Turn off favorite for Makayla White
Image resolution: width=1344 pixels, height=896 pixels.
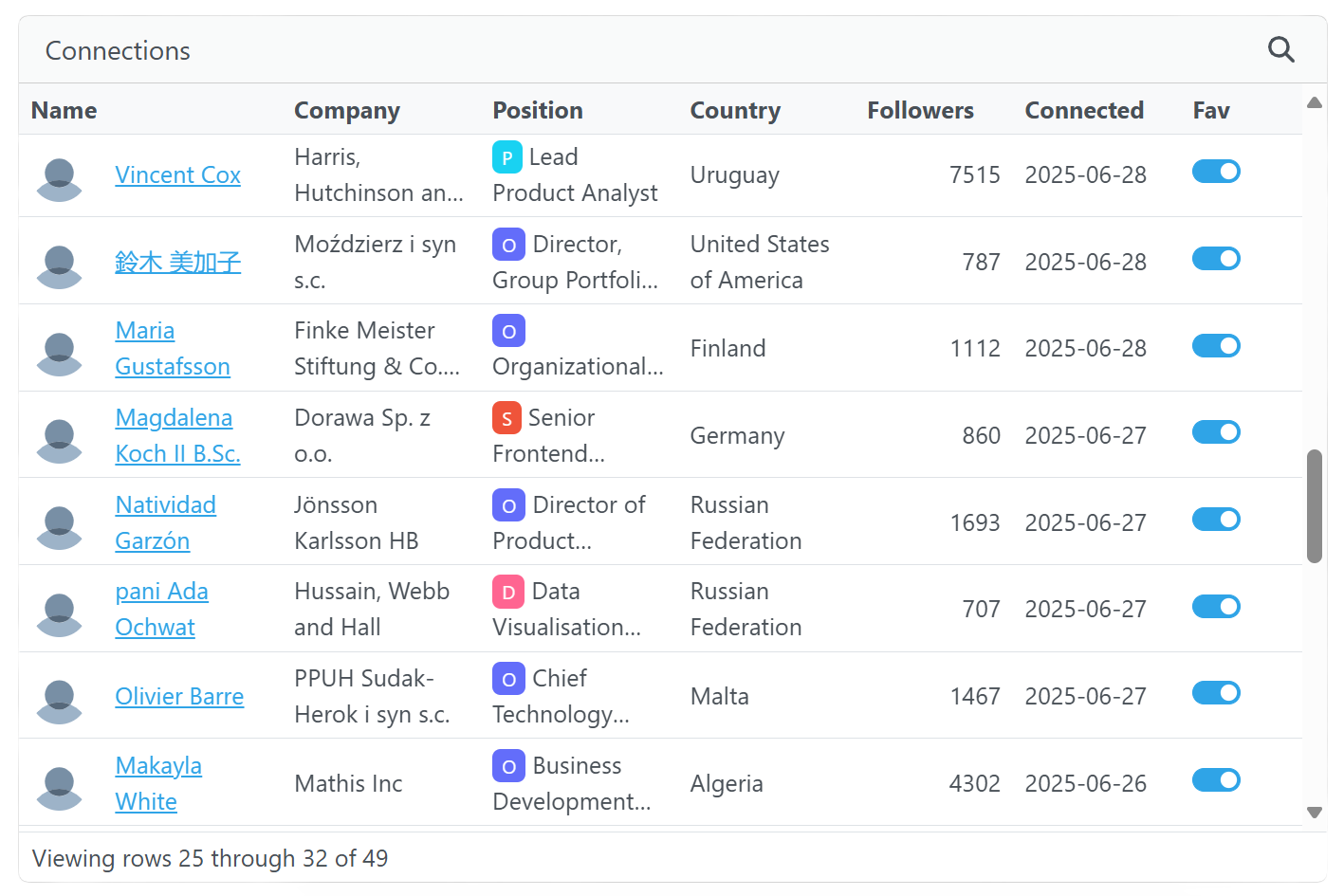point(1216,780)
